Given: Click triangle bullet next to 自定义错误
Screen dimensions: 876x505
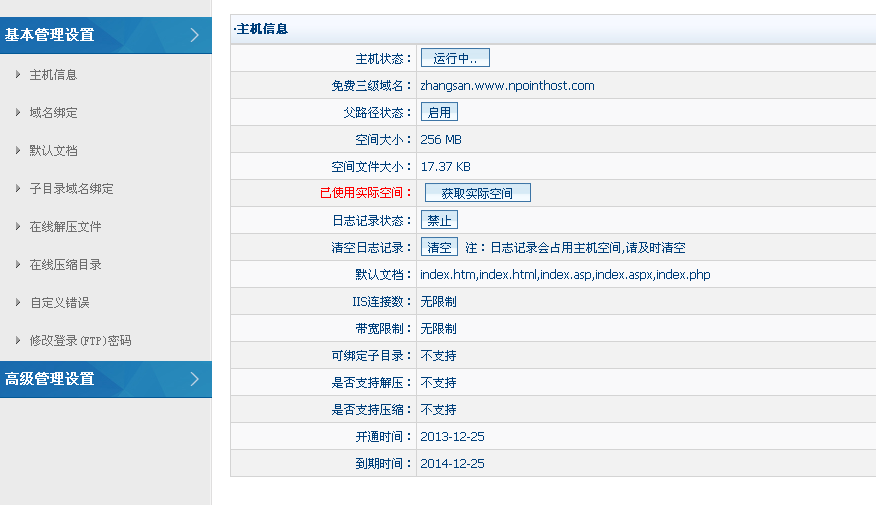Looking at the screenshot, I should (x=18, y=303).
